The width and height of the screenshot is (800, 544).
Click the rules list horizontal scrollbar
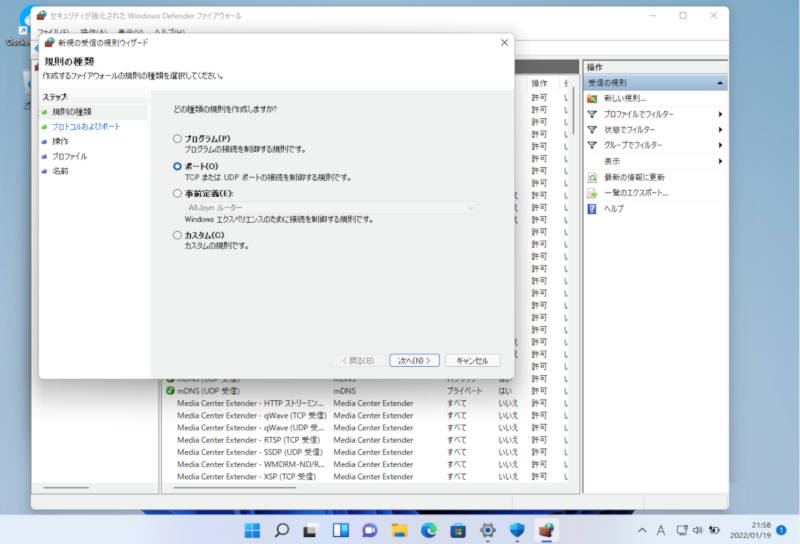click(x=235, y=488)
